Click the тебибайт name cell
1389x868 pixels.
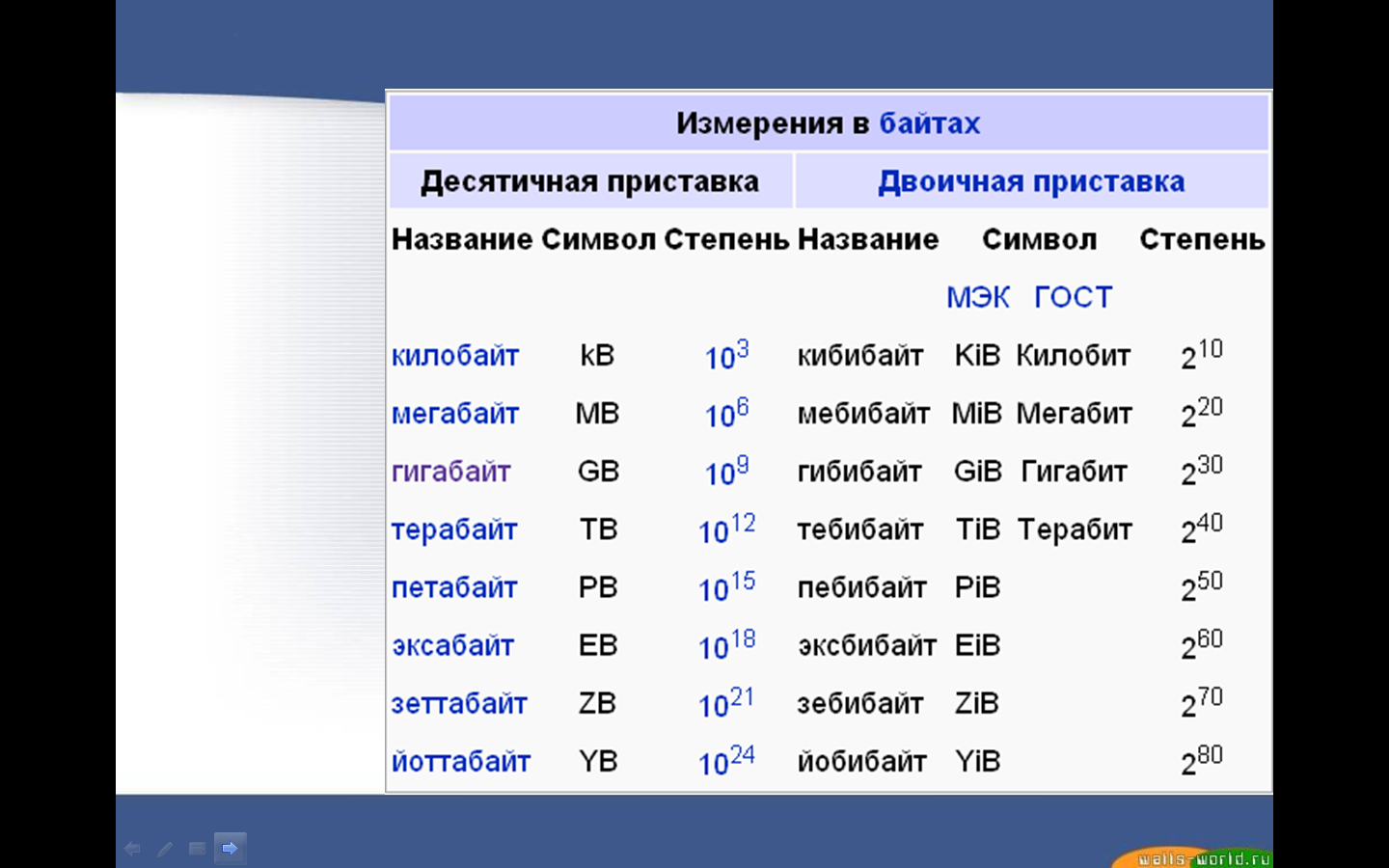point(860,529)
